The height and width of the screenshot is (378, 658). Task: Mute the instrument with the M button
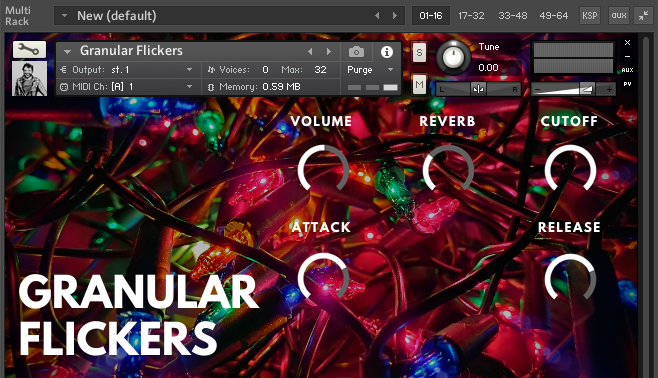(419, 85)
